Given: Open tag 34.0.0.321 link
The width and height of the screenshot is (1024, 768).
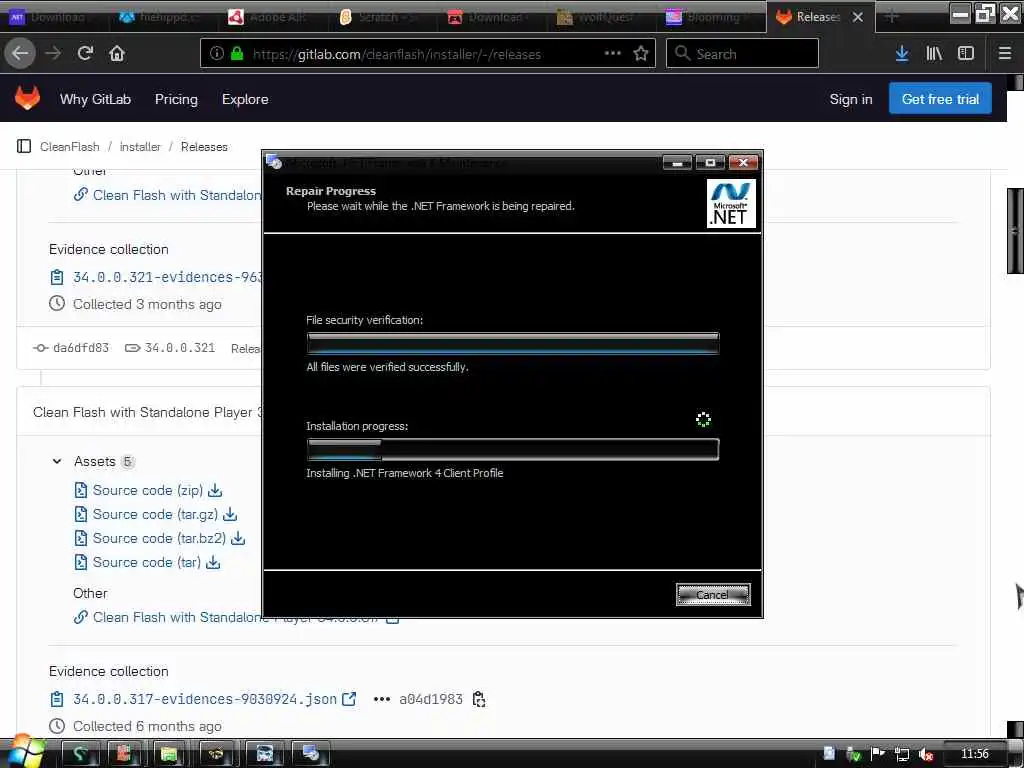Looking at the screenshot, I should click(180, 347).
